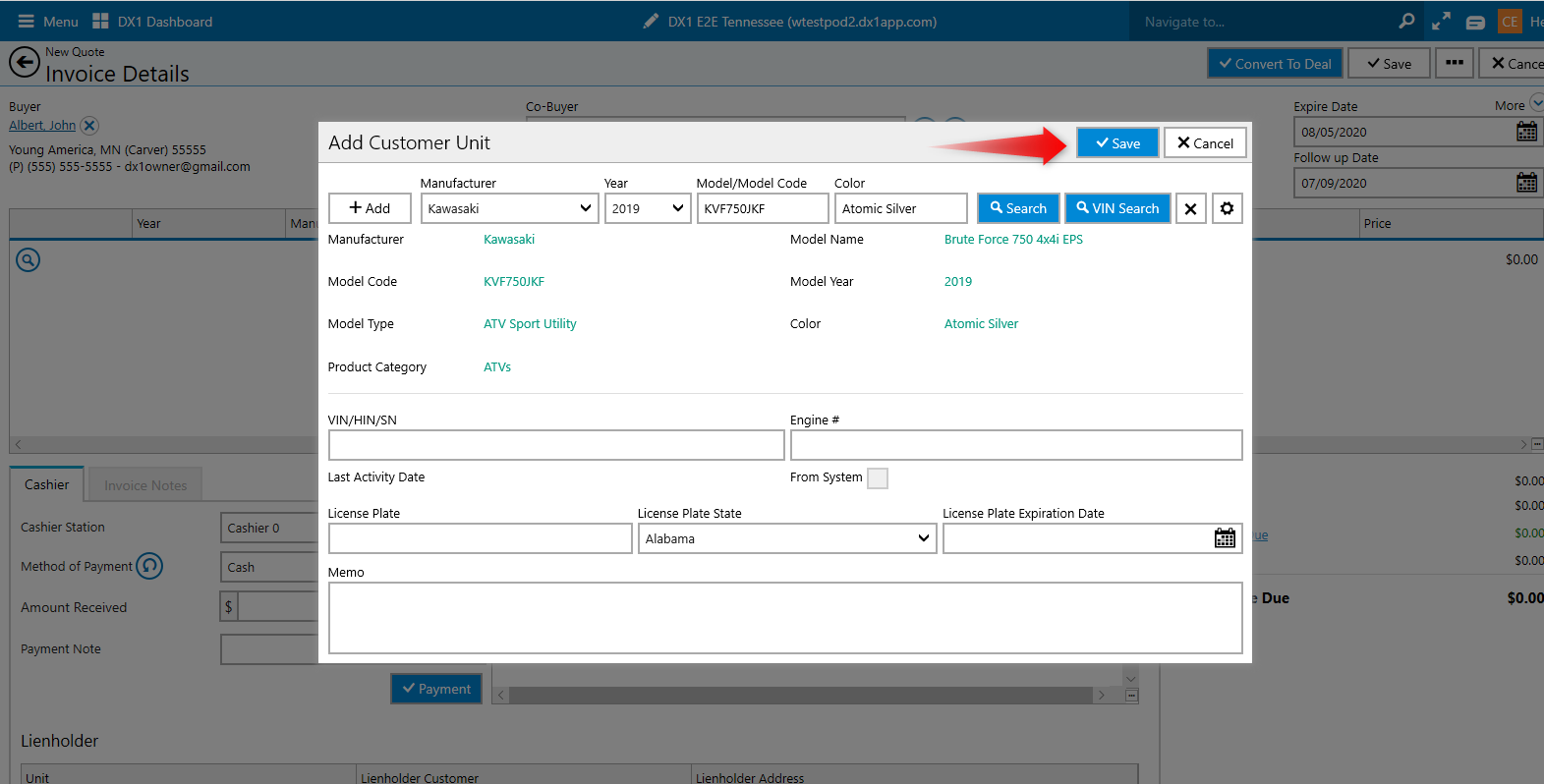The image size is (1544, 784).
Task: Click the Follow up Date field 07/09/2020
Action: pyautogui.click(x=1403, y=183)
